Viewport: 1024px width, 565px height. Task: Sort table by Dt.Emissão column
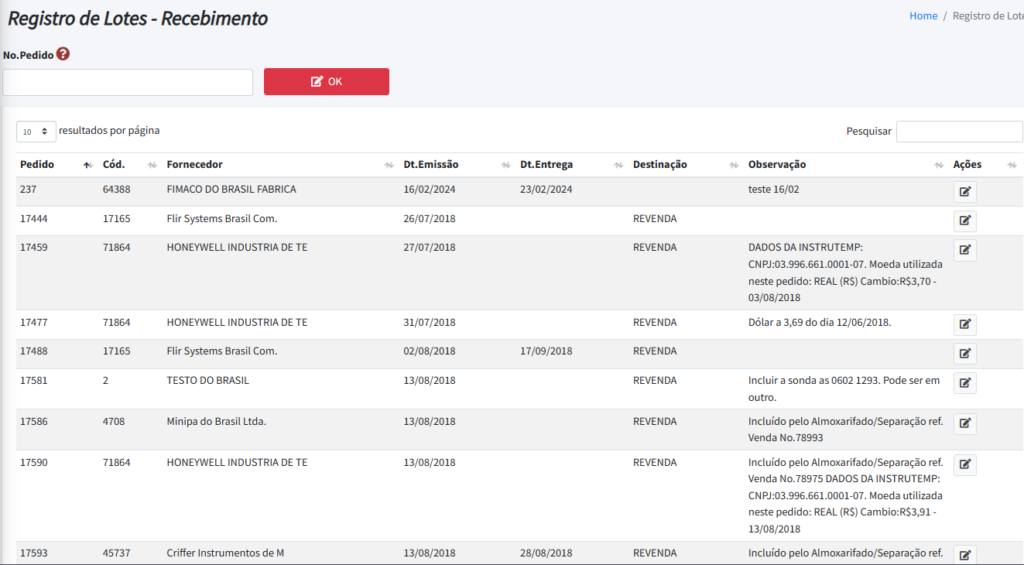point(457,165)
